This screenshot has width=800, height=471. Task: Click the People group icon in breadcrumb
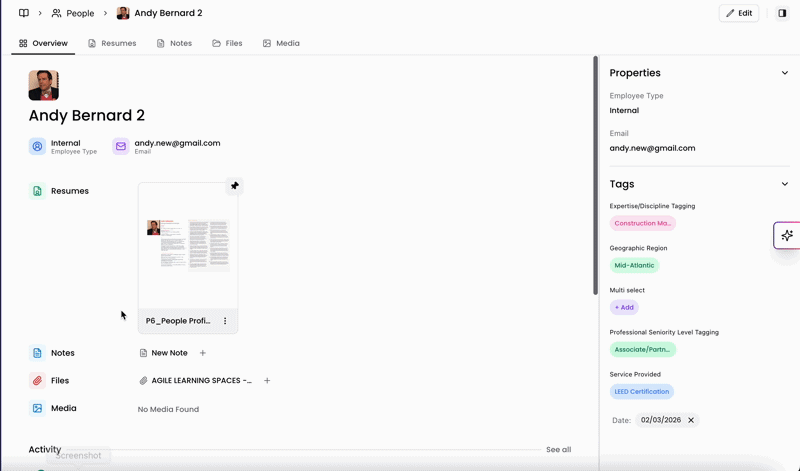[57, 13]
